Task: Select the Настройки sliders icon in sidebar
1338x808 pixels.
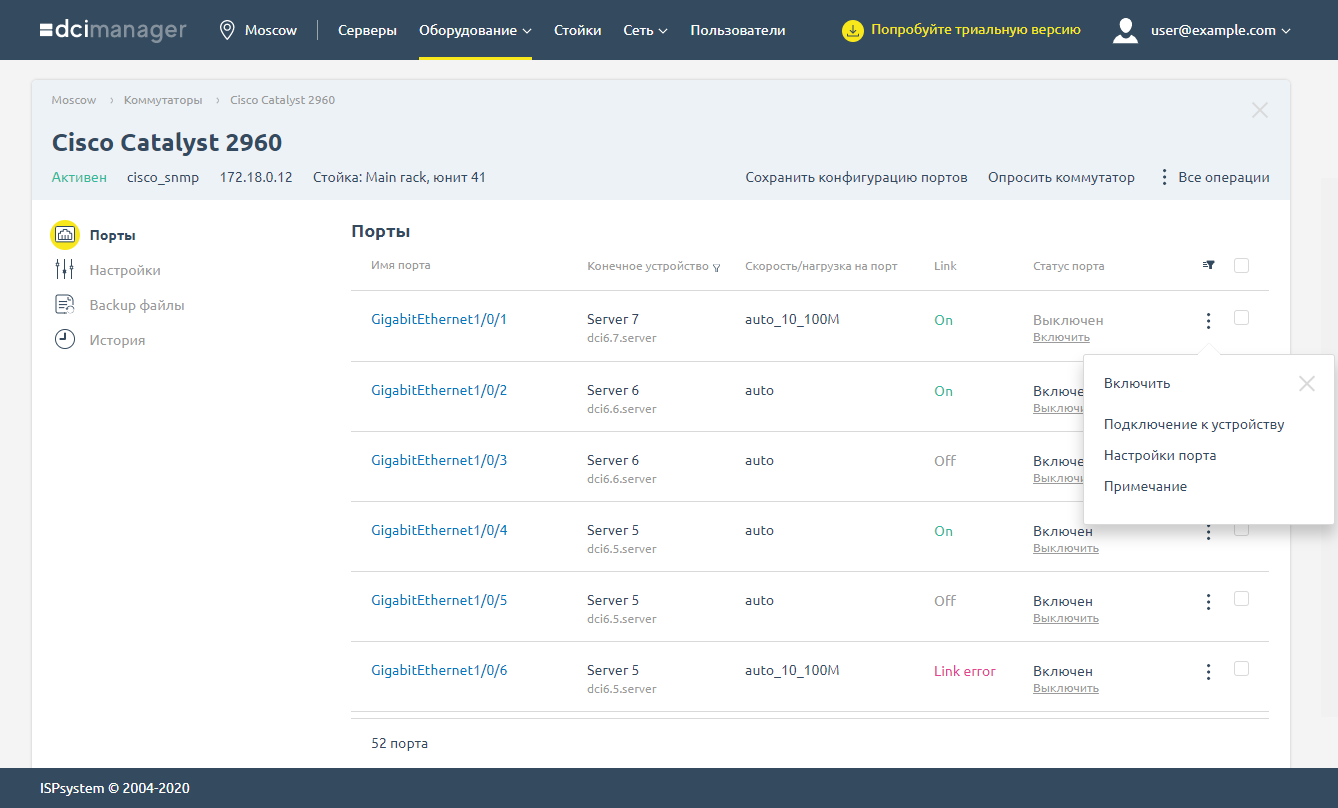Action: tap(64, 269)
